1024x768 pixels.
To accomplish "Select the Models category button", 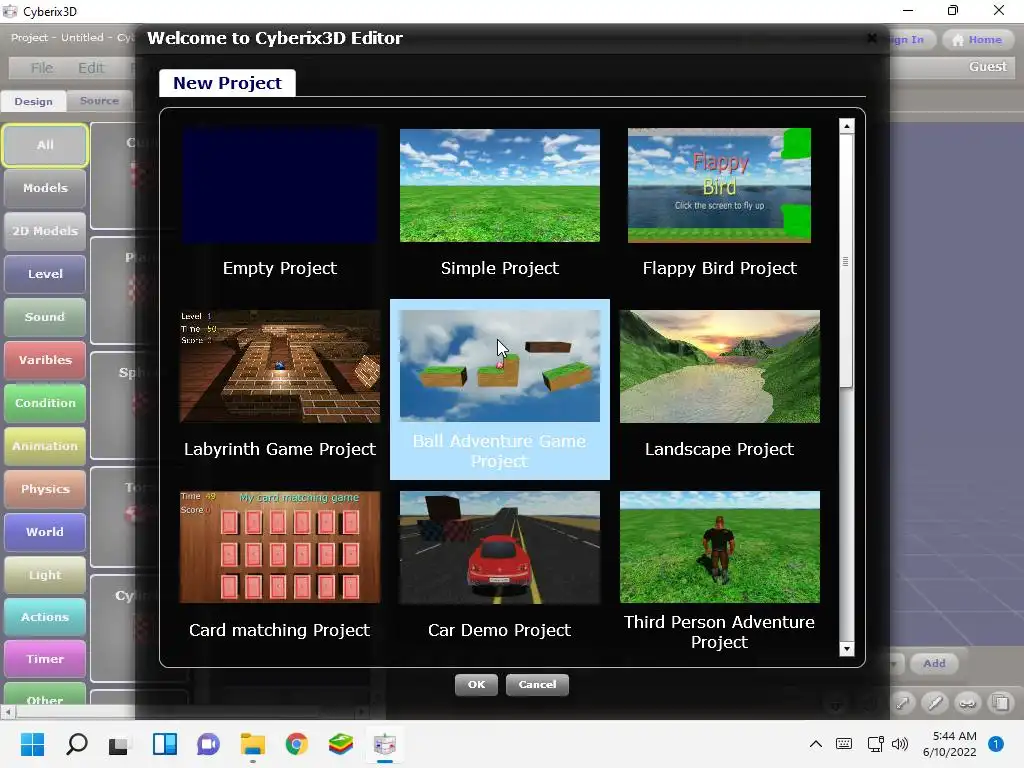I will coord(45,188).
